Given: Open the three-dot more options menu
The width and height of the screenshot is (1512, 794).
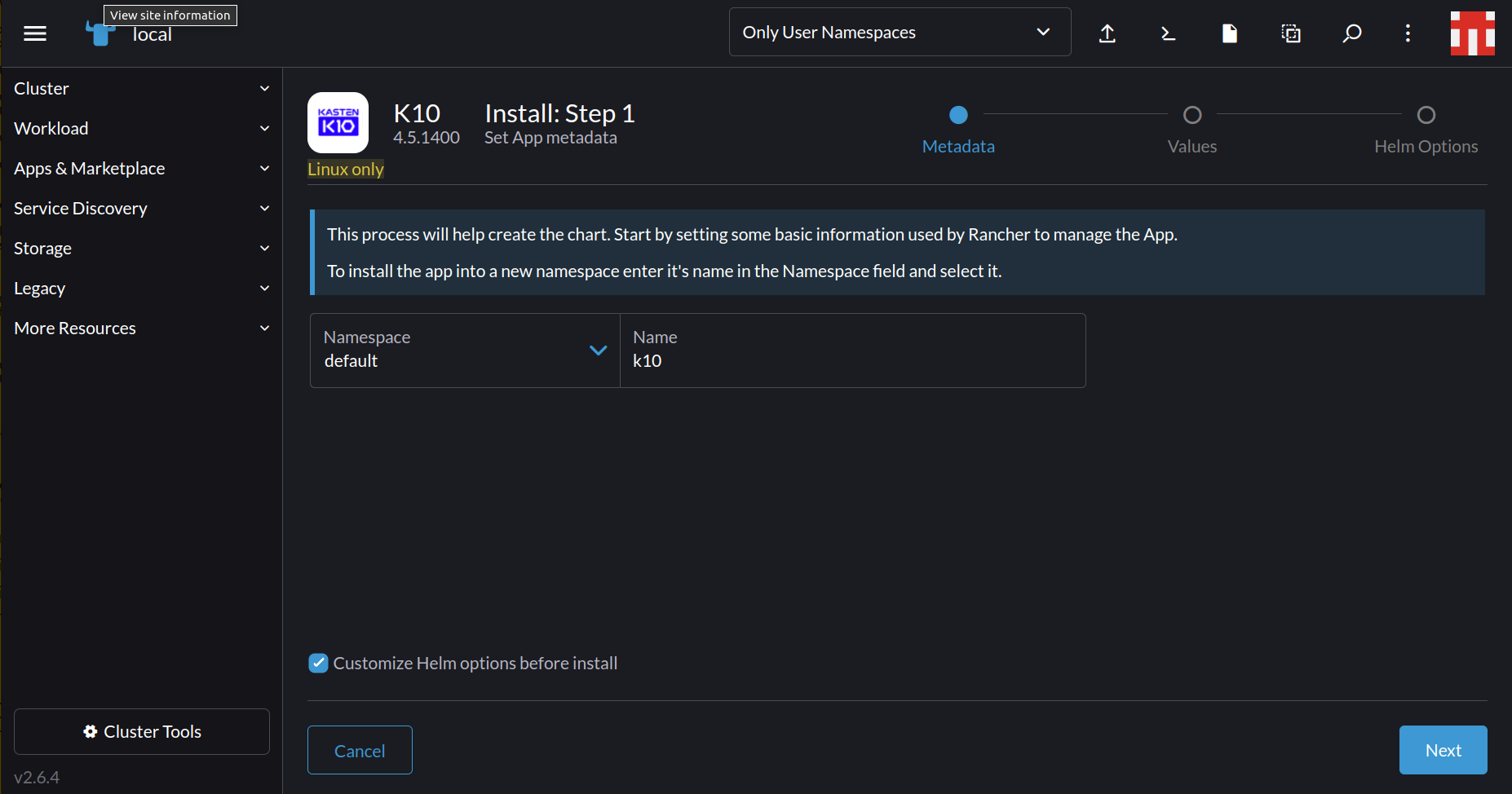Looking at the screenshot, I should click(1408, 33).
